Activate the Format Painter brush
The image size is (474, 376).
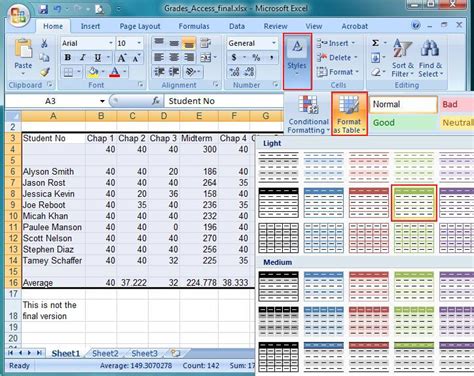pyautogui.click(x=45, y=72)
